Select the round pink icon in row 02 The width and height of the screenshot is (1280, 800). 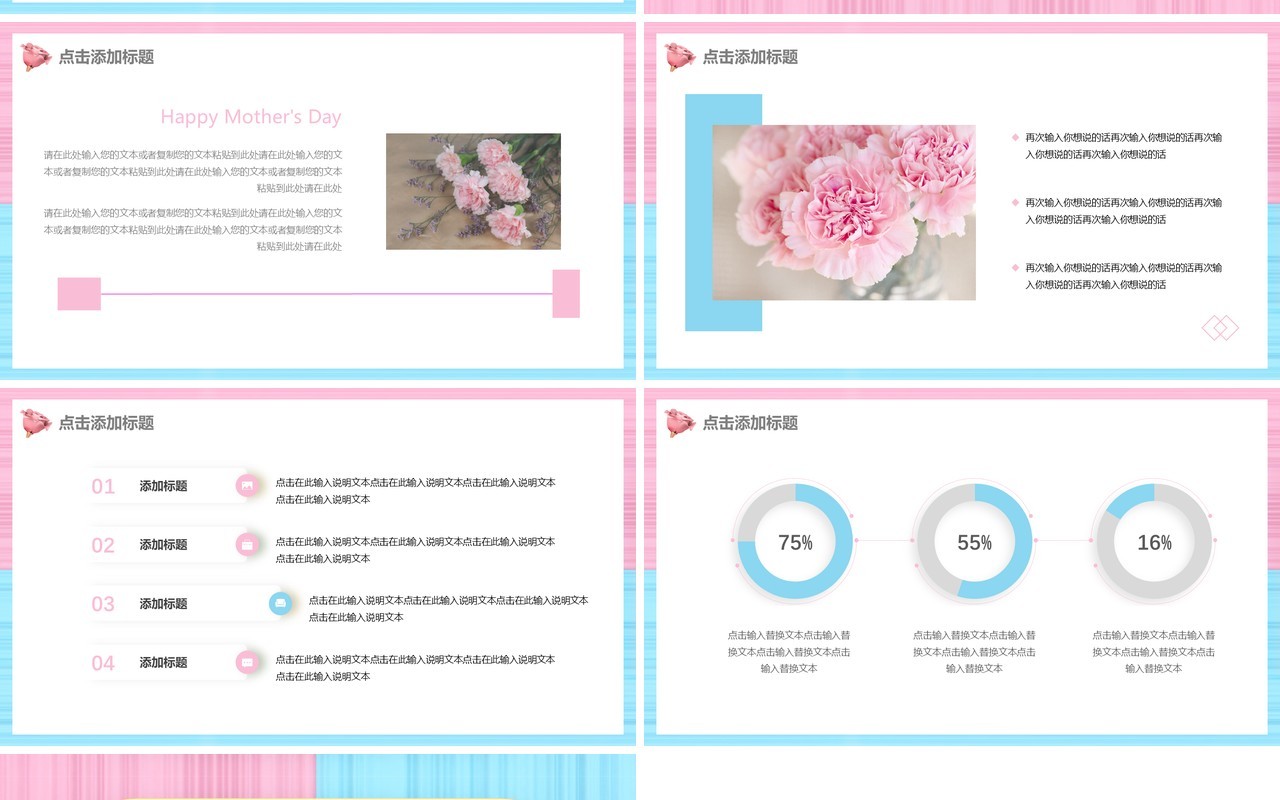(x=248, y=545)
